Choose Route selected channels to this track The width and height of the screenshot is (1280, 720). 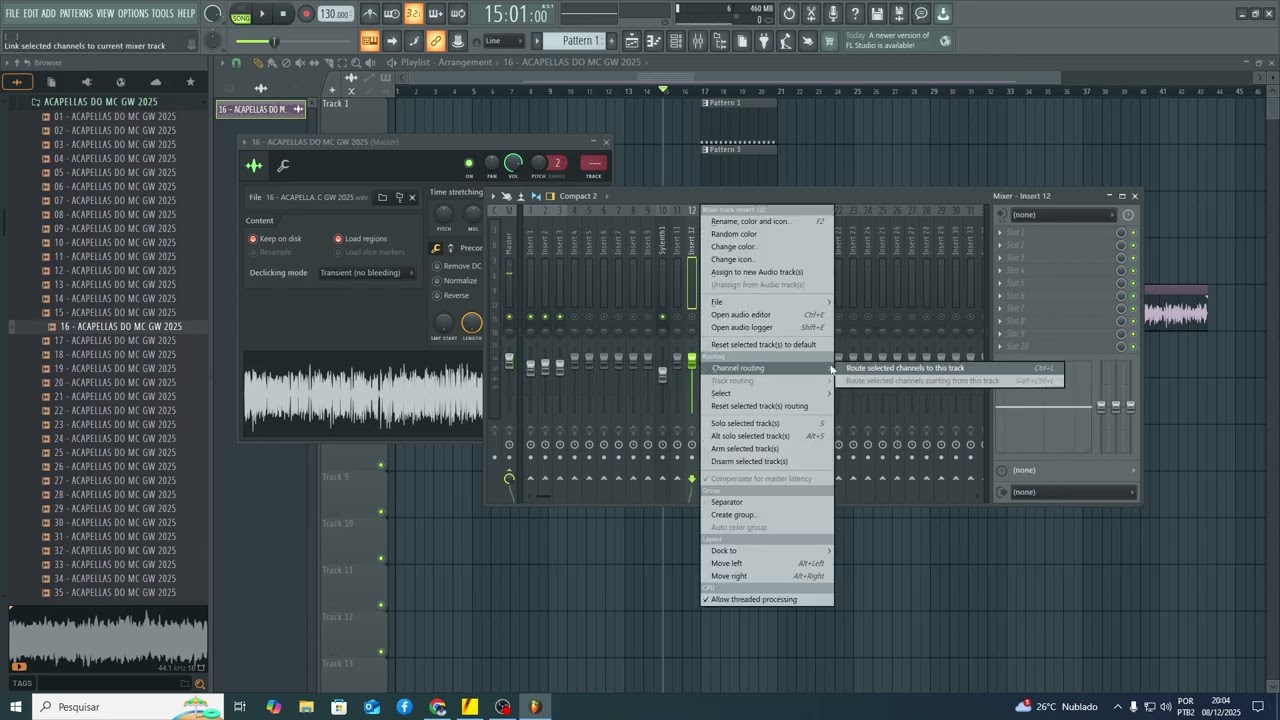[949, 368]
